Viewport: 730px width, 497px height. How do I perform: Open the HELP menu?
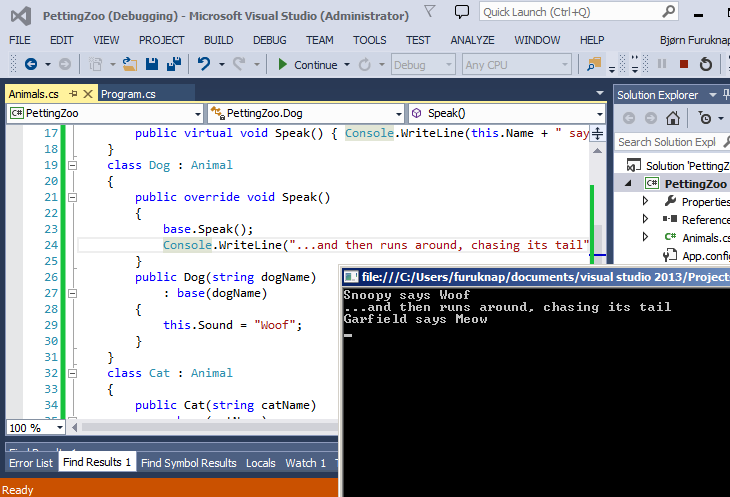point(592,40)
